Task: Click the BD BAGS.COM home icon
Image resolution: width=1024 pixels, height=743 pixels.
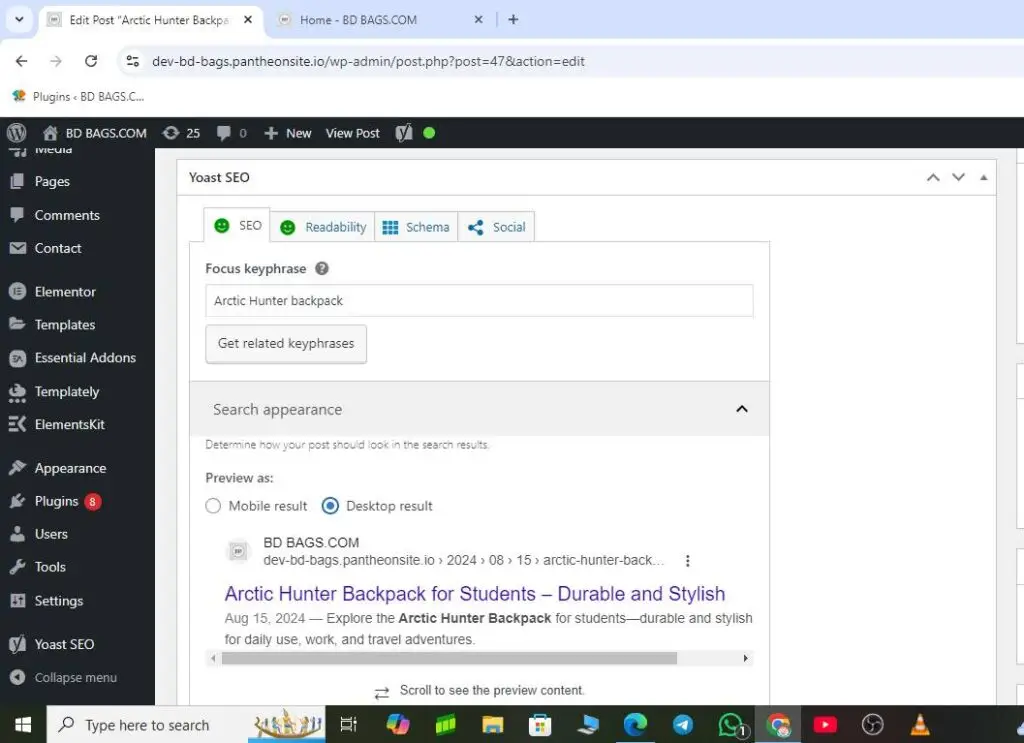Action: click(50, 133)
